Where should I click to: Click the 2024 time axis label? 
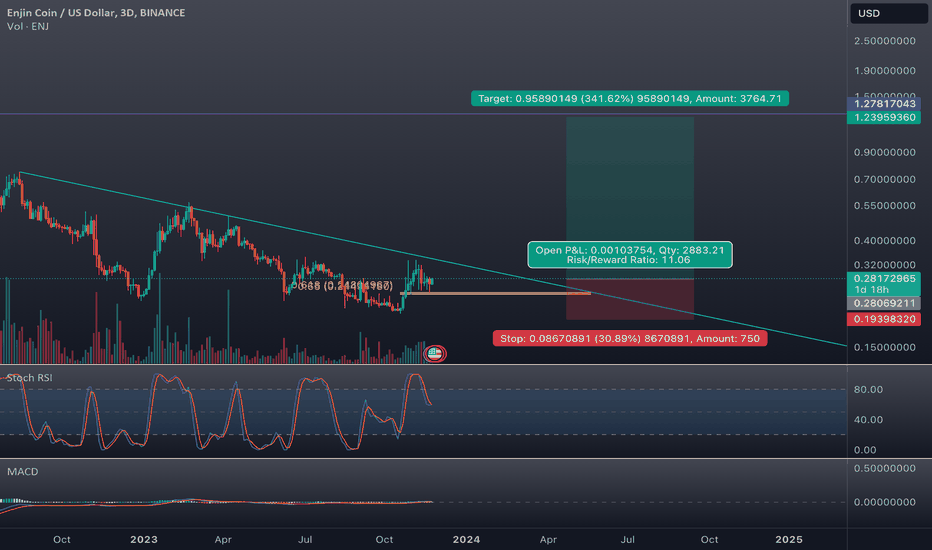[x=466, y=539]
